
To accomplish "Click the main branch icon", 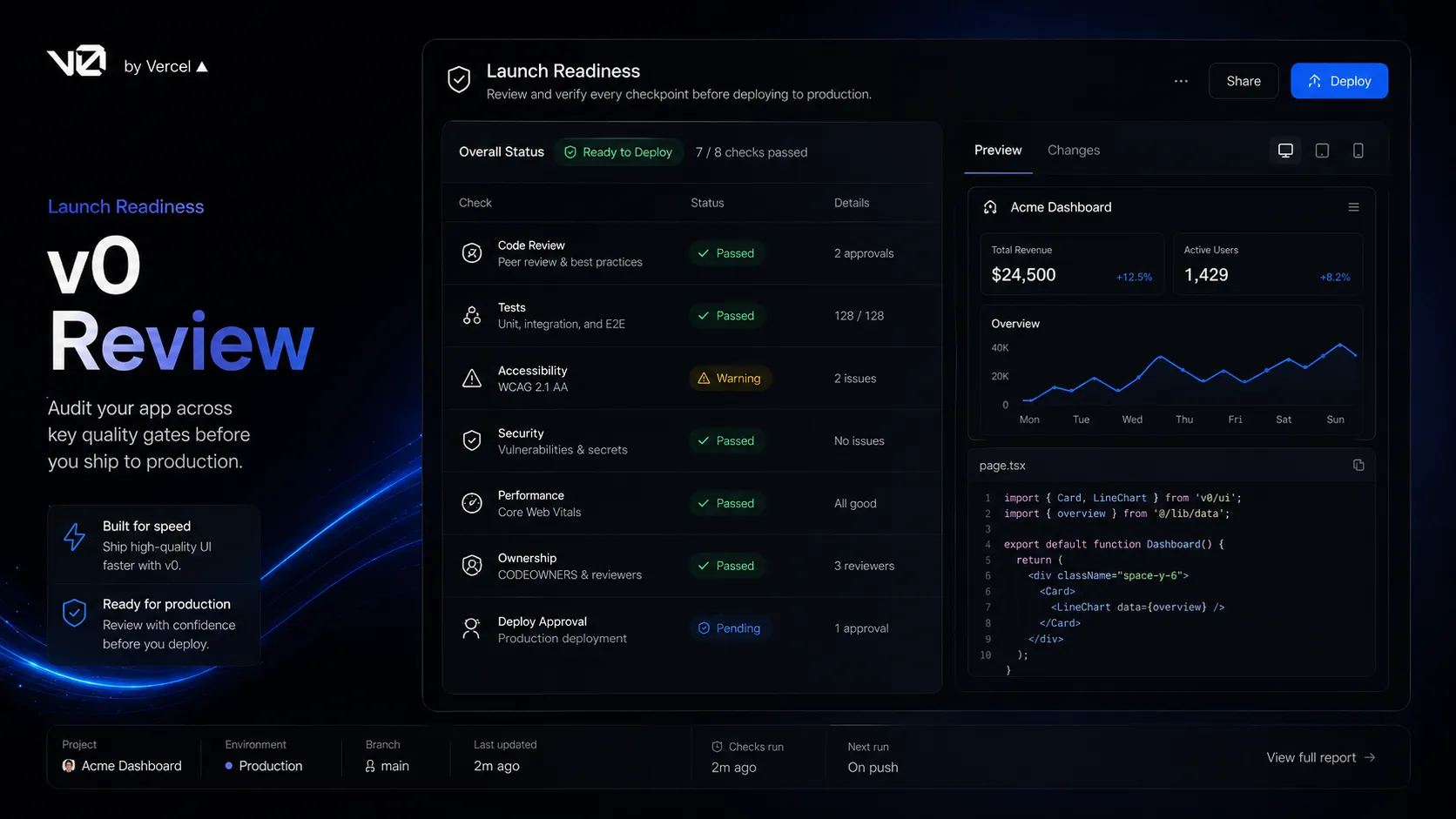I will click(x=370, y=766).
